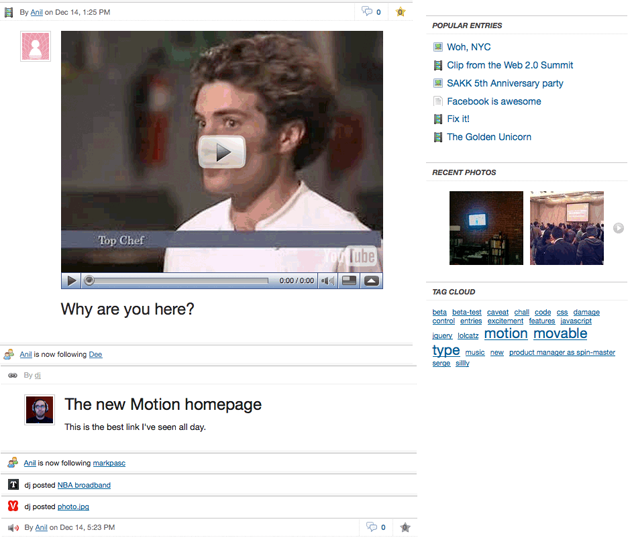Start playback with the player bar play button
This screenshot has height=540, width=630.
coord(72,281)
